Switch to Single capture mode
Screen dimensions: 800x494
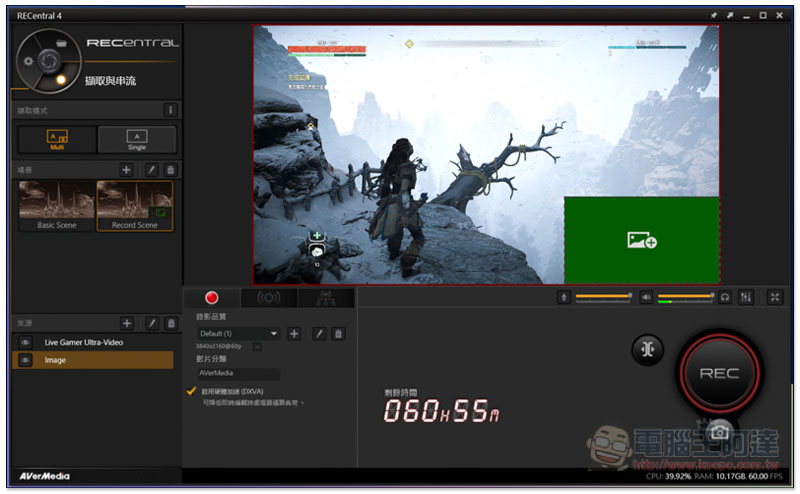point(137,139)
